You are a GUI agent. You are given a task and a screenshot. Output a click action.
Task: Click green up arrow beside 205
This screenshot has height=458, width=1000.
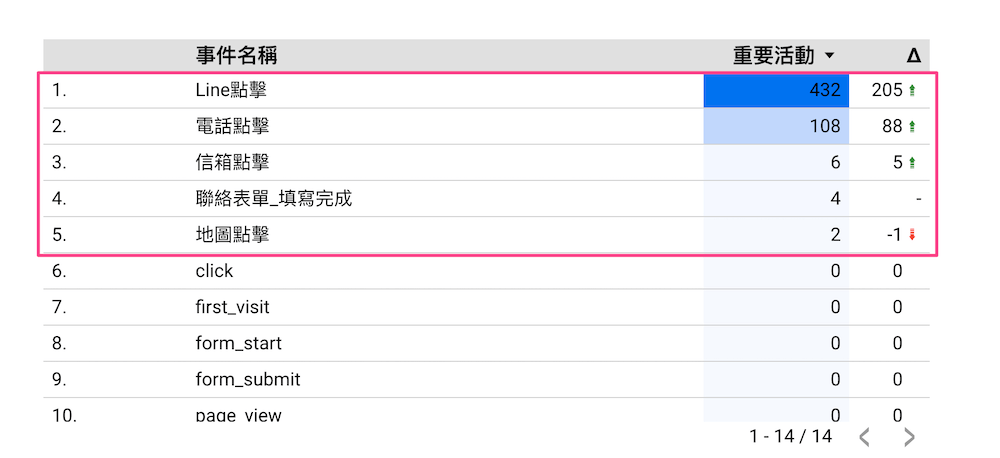[x=912, y=91]
